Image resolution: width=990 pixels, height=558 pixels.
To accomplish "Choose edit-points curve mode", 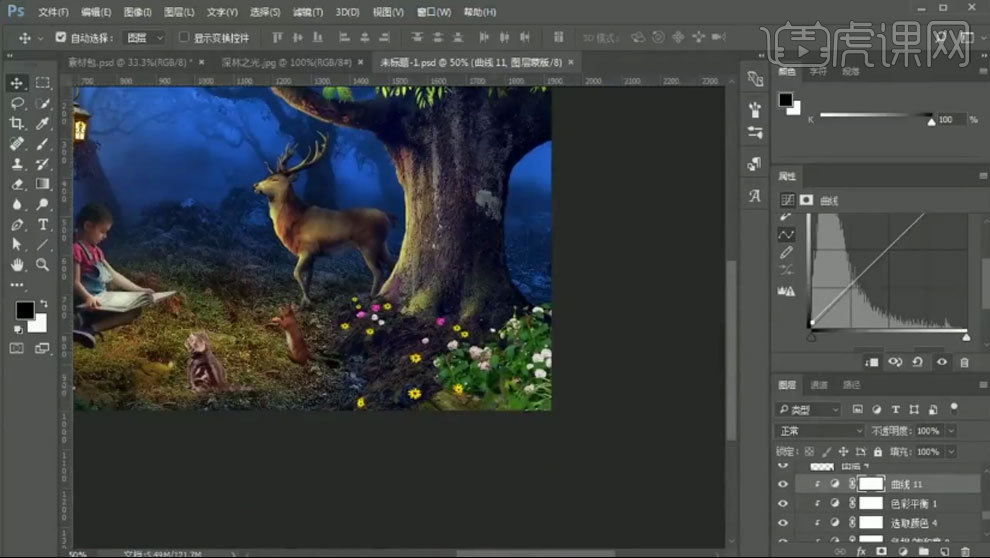I will [x=786, y=234].
